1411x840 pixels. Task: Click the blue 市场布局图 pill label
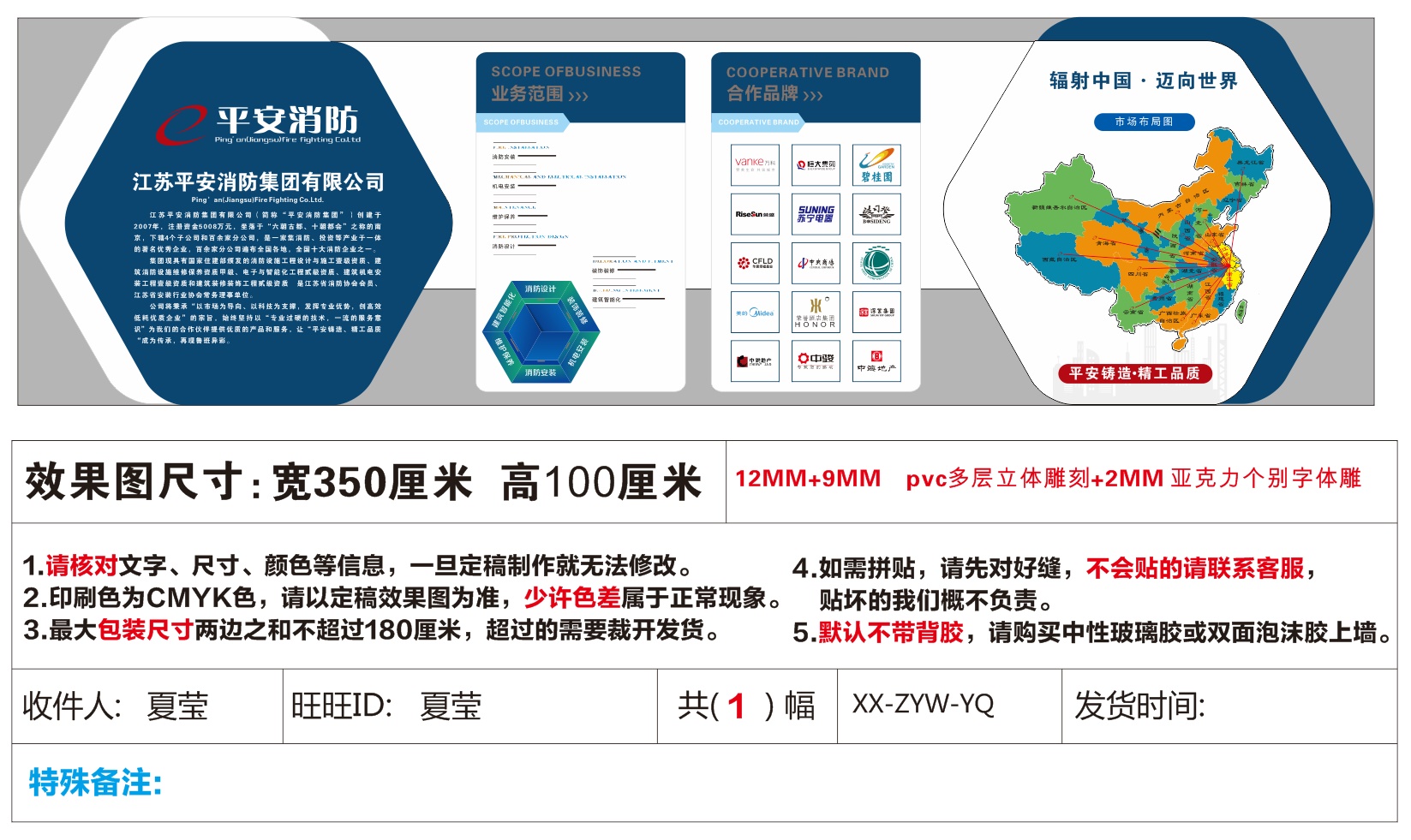pos(1144,122)
